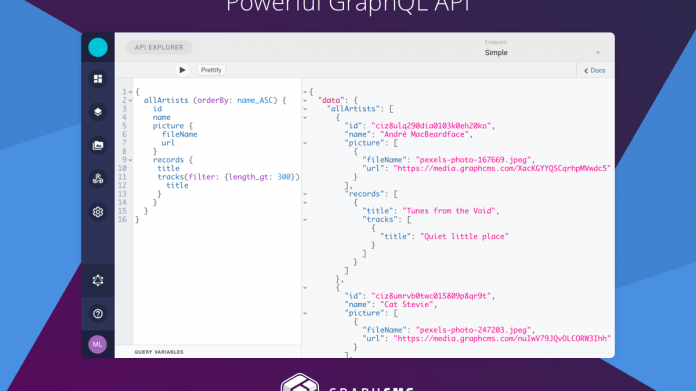The height and width of the screenshot is (391, 696).
Task: Click "pexels-photo-167669.jpeg" in results
Action: (x=473, y=160)
